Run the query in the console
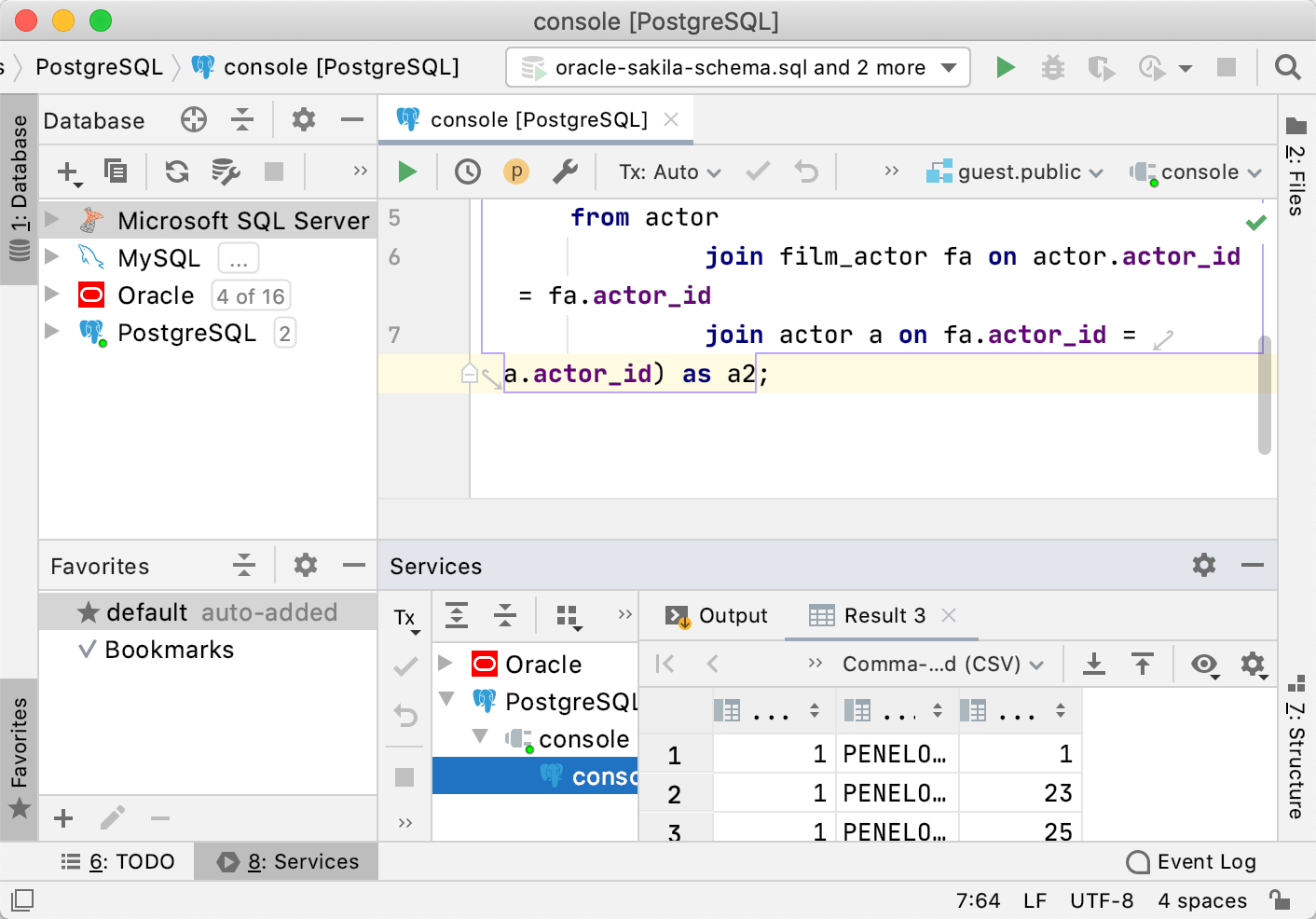 pos(407,171)
